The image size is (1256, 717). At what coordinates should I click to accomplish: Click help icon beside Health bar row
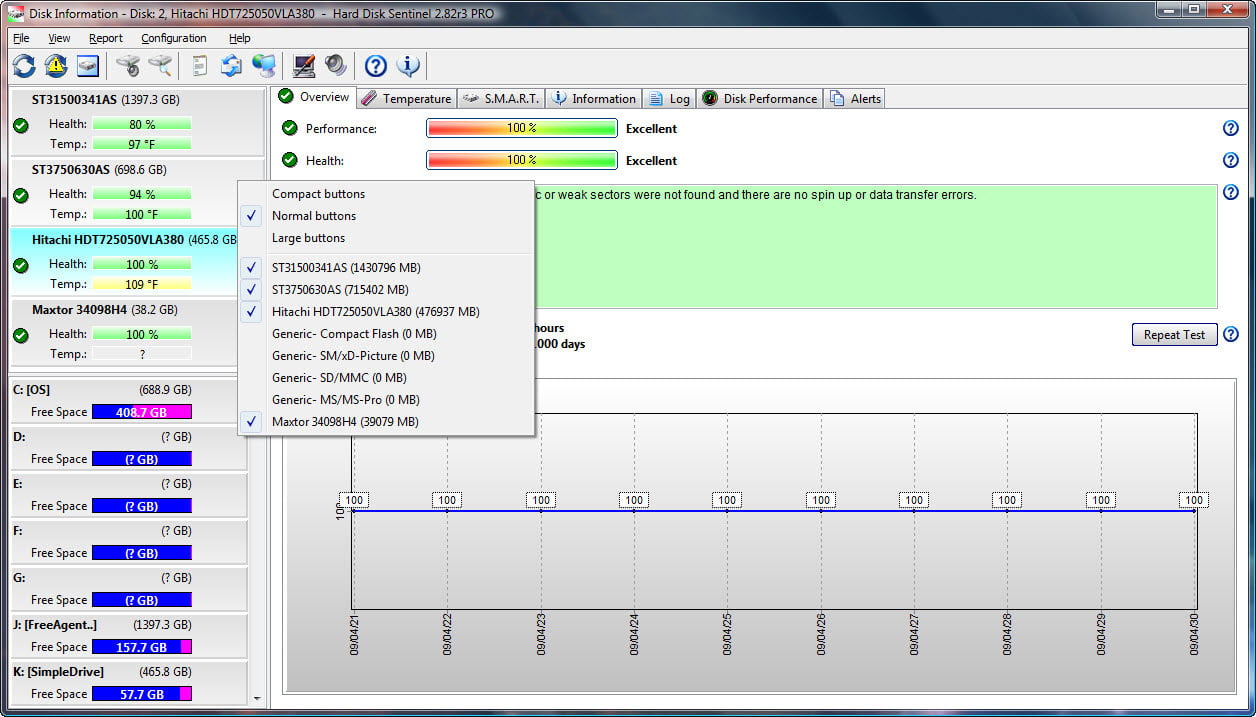(1231, 160)
